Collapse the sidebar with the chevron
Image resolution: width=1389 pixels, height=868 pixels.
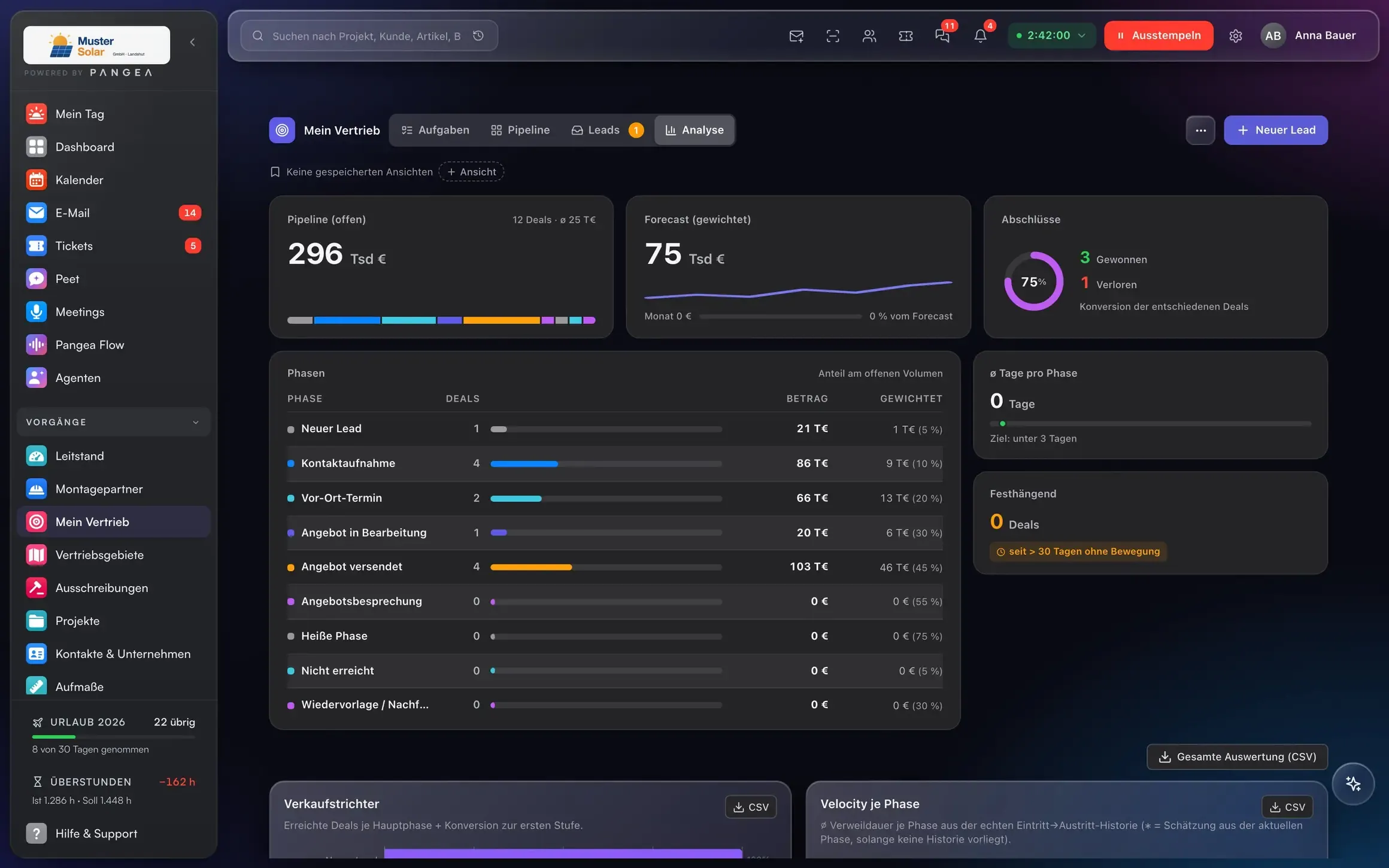click(192, 42)
